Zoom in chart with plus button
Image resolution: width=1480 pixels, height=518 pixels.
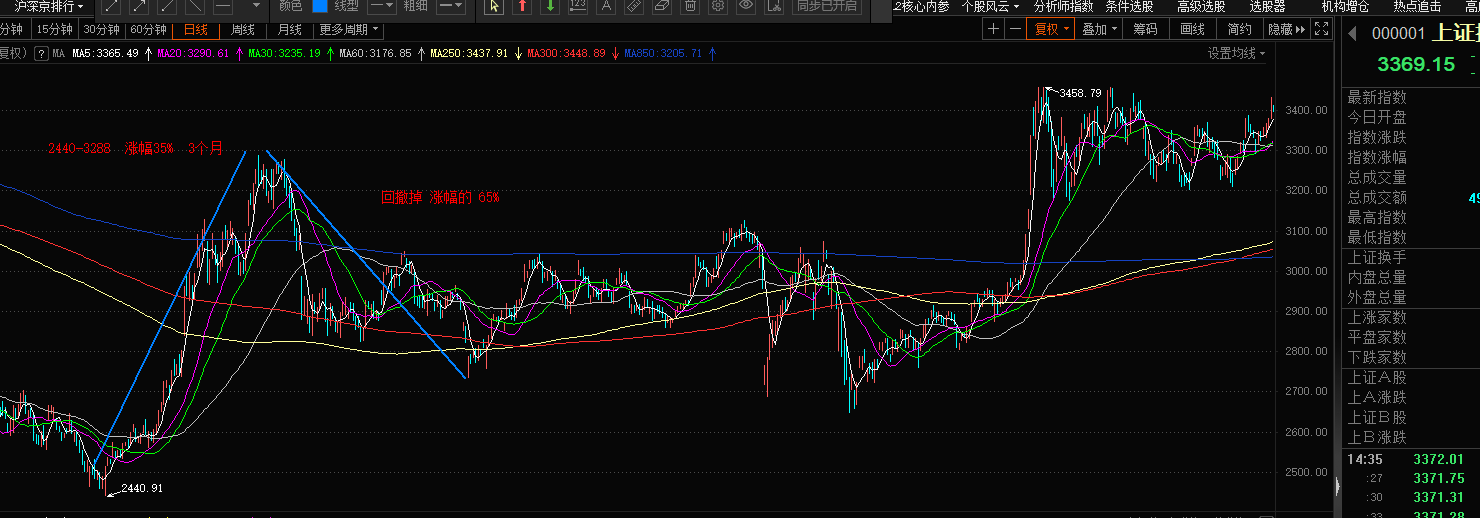[993, 29]
